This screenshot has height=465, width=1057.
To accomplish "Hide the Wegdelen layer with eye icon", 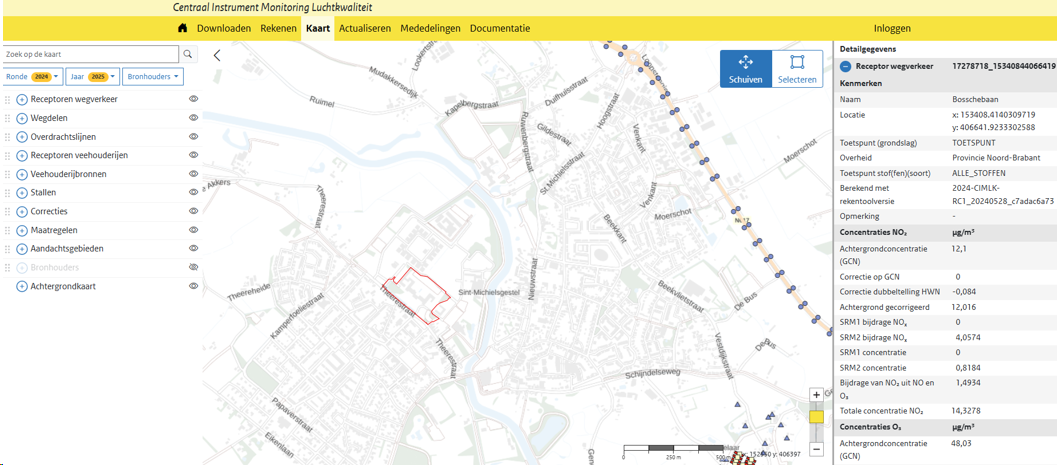I will point(194,118).
